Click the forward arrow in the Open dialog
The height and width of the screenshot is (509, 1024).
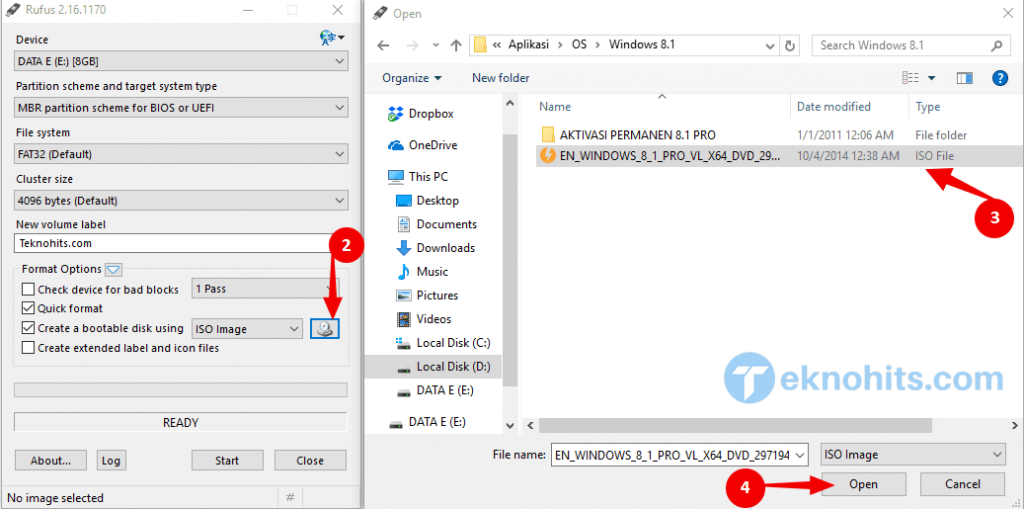tap(412, 46)
